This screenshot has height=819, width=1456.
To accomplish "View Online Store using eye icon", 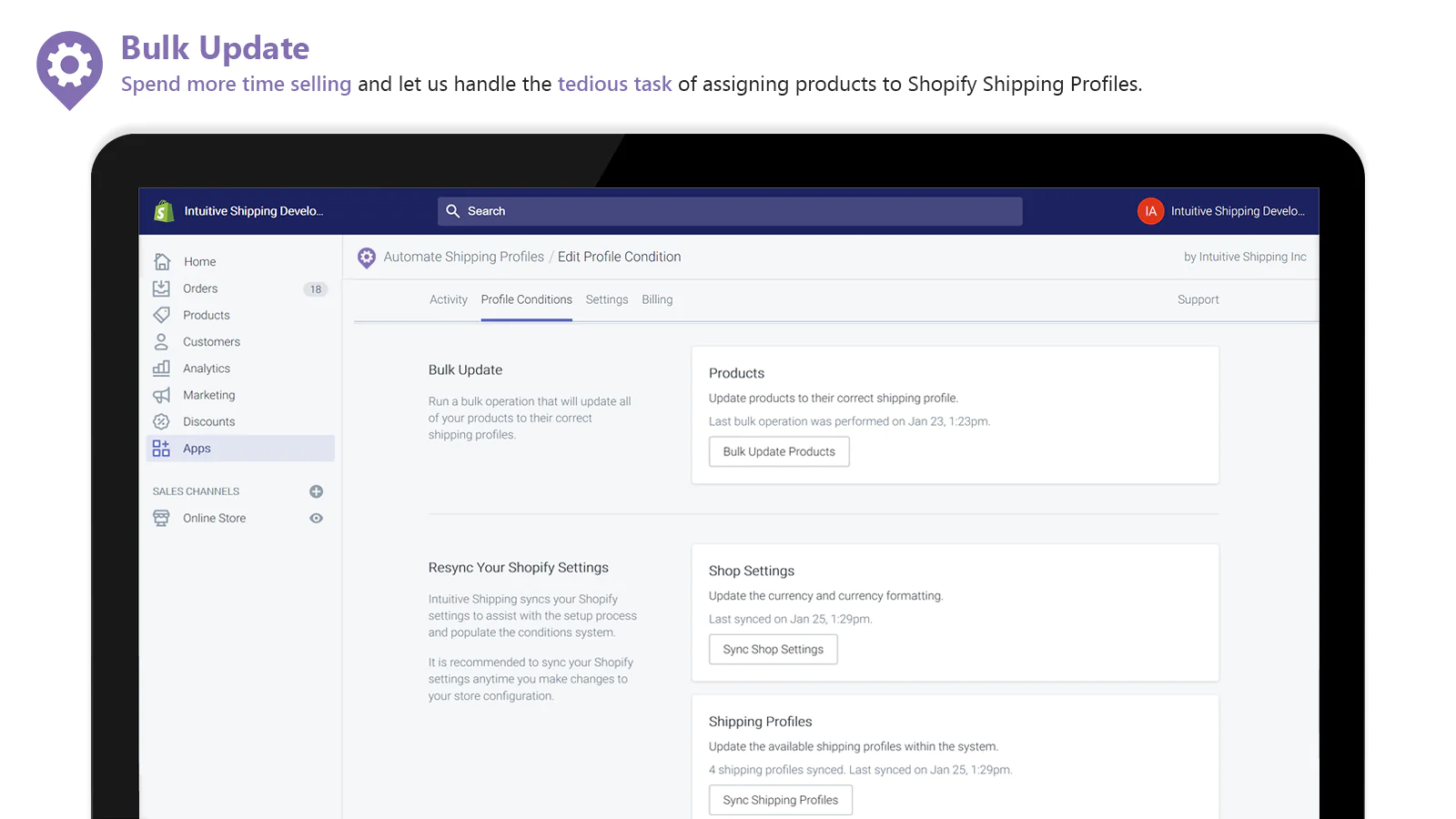I will 316,519.
